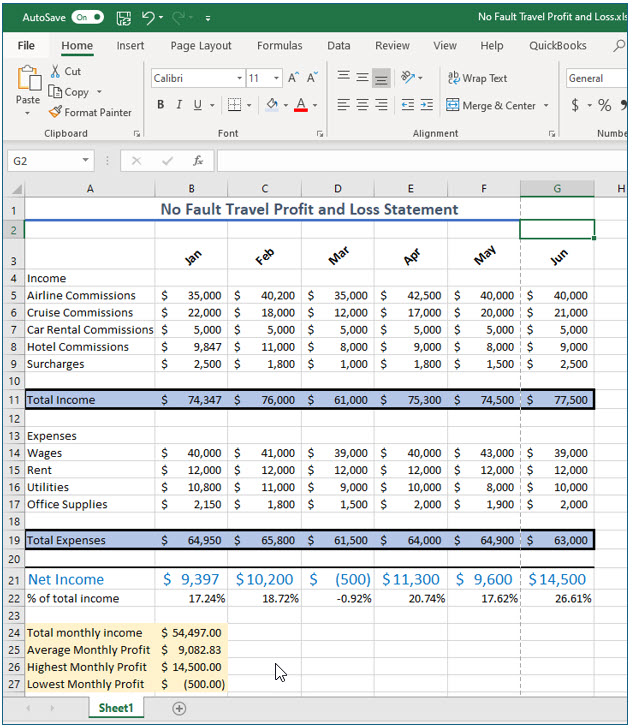Open the QuickBooks tab
Viewport: 632px width, 728px height.
[x=558, y=46]
